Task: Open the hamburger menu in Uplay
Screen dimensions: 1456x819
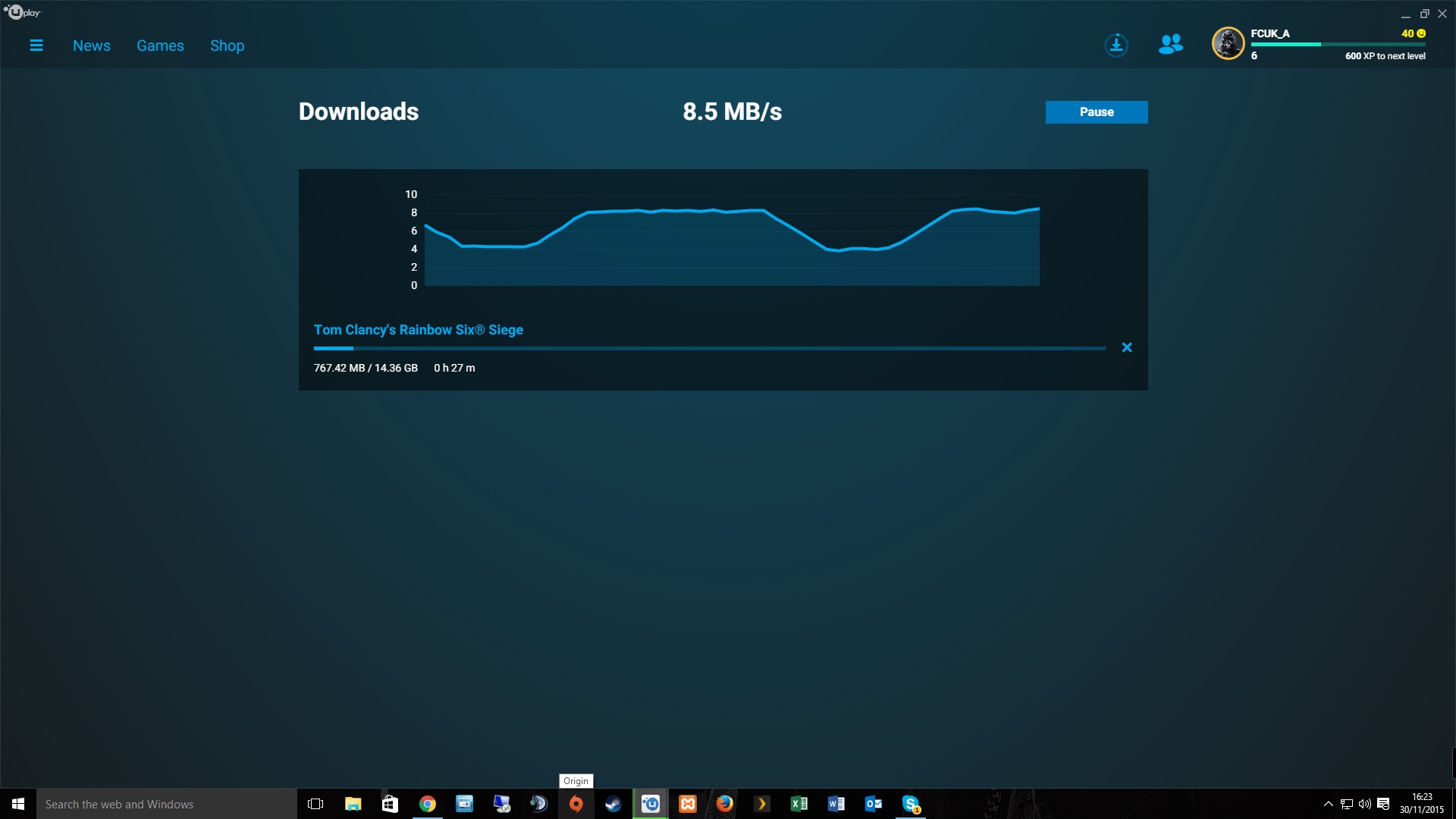Action: 36,45
